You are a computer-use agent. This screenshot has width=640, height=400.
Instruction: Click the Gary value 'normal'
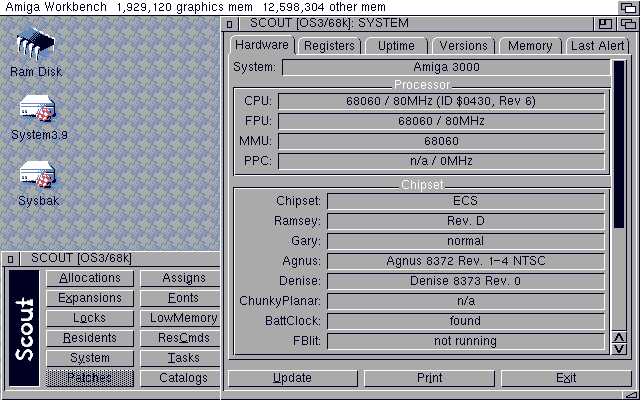[466, 241]
